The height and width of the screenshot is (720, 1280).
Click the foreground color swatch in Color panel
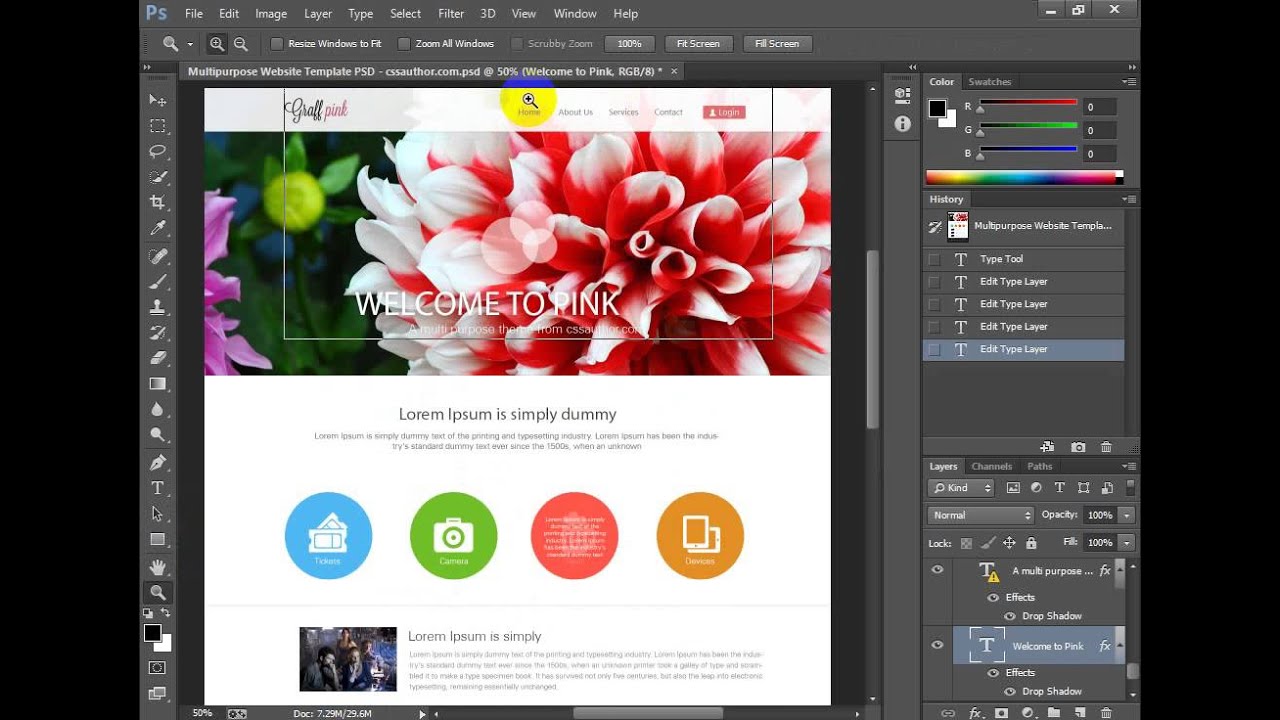point(937,108)
